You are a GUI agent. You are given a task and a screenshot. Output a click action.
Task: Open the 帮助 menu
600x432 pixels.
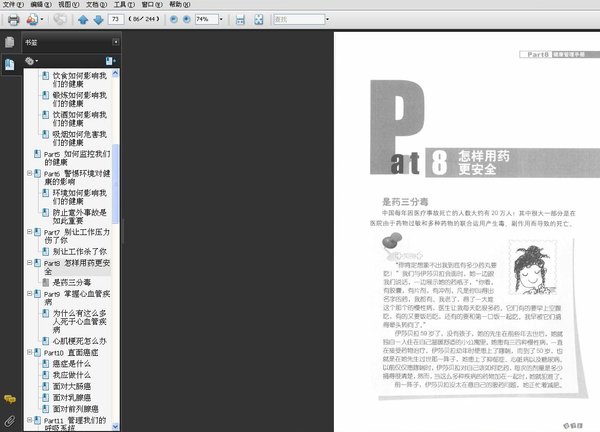[180, 4]
